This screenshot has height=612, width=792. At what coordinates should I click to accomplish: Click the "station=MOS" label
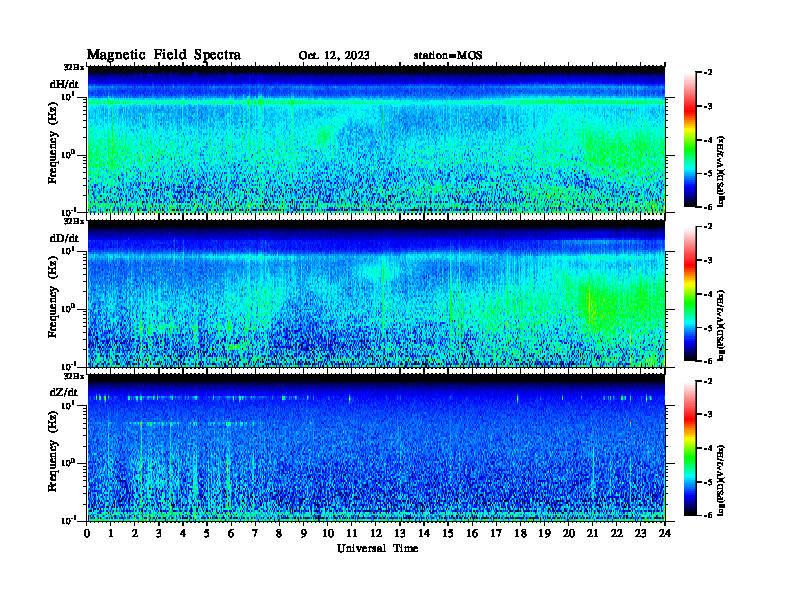(448, 56)
